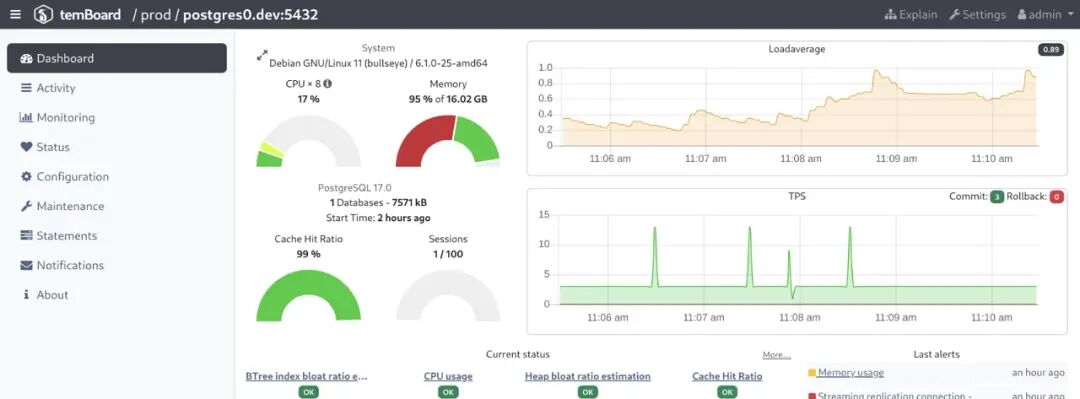
Task: Open the About page
Action: tap(116, 295)
